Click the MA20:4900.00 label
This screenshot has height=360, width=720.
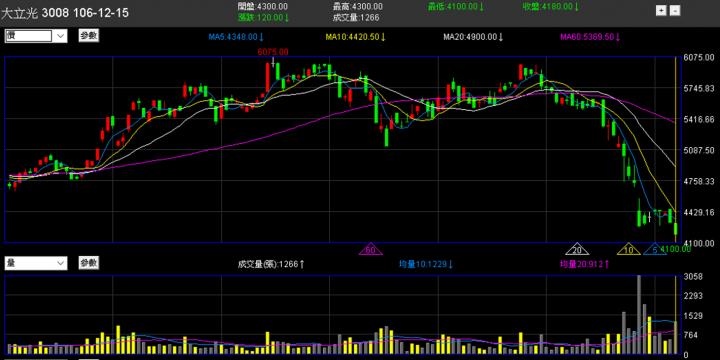474,37
